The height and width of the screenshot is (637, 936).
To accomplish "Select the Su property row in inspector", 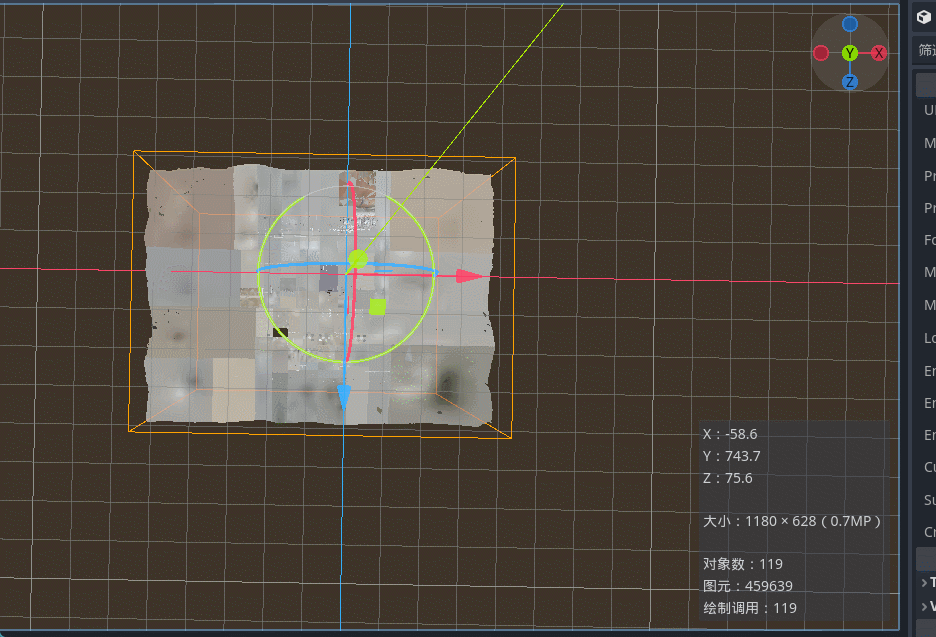I will coord(929,499).
